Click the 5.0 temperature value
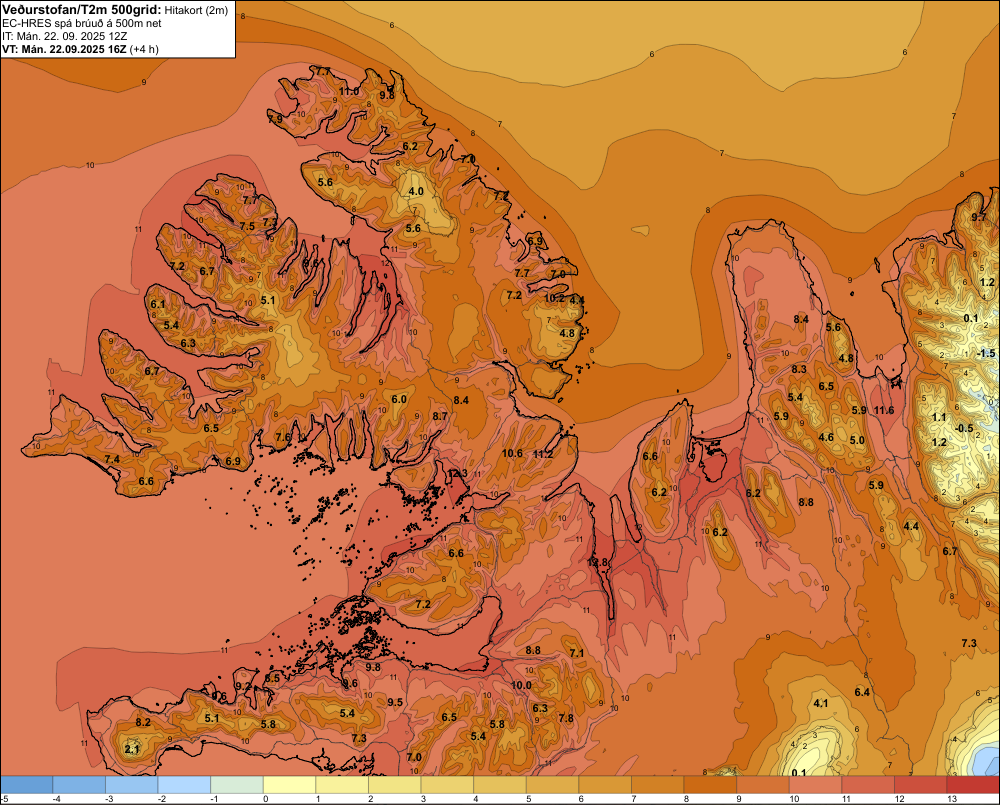Image resolution: width=1000 pixels, height=805 pixels. tap(857, 439)
